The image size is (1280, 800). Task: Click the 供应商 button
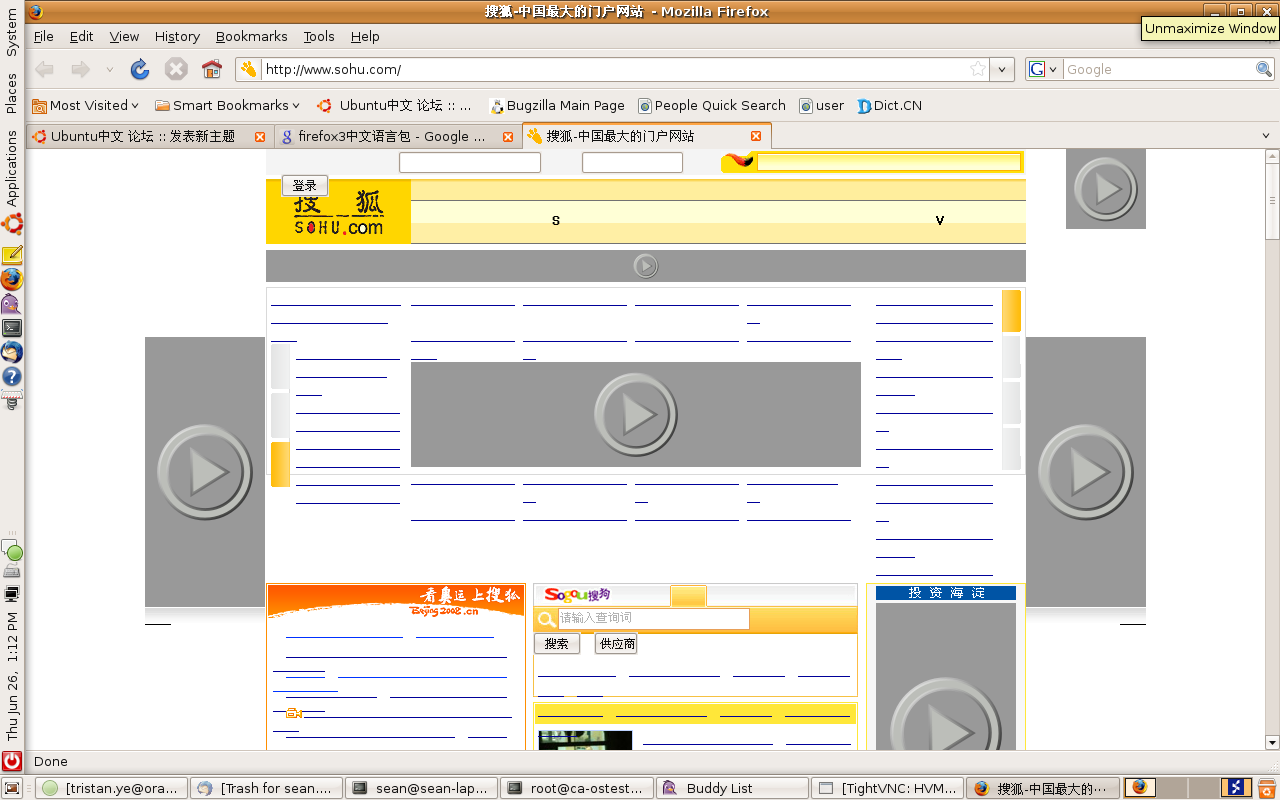pos(616,644)
